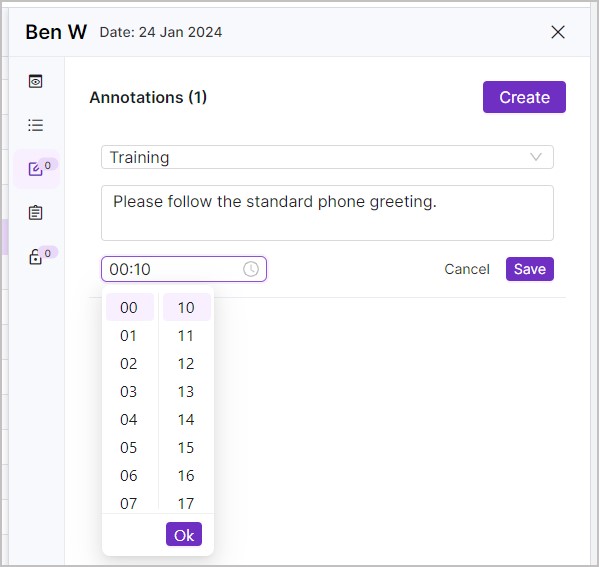
Task: Open the list view sidebar icon
Action: pos(36,125)
